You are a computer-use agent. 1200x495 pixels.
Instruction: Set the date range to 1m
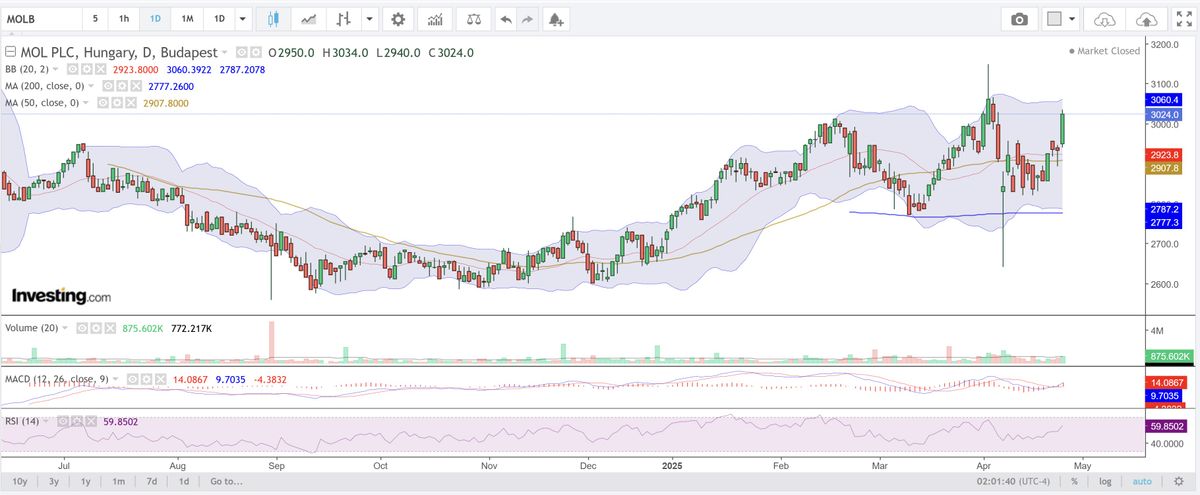click(119, 481)
